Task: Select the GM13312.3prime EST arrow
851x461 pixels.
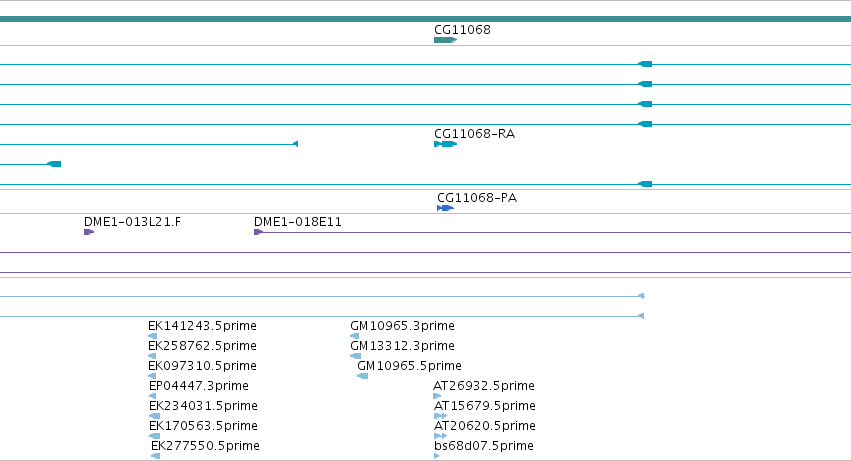Action: point(355,356)
